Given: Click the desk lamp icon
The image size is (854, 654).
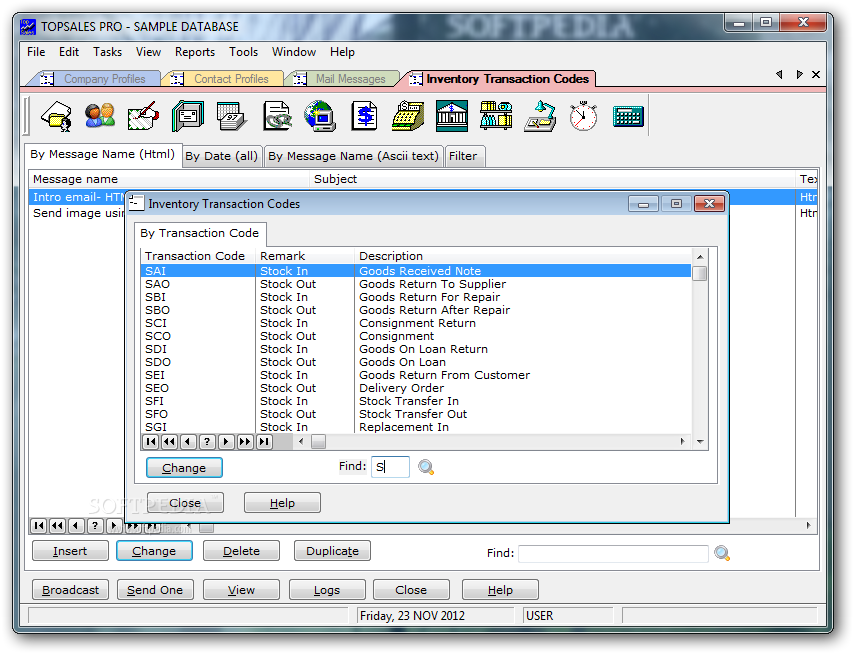Looking at the screenshot, I should click(x=540, y=116).
